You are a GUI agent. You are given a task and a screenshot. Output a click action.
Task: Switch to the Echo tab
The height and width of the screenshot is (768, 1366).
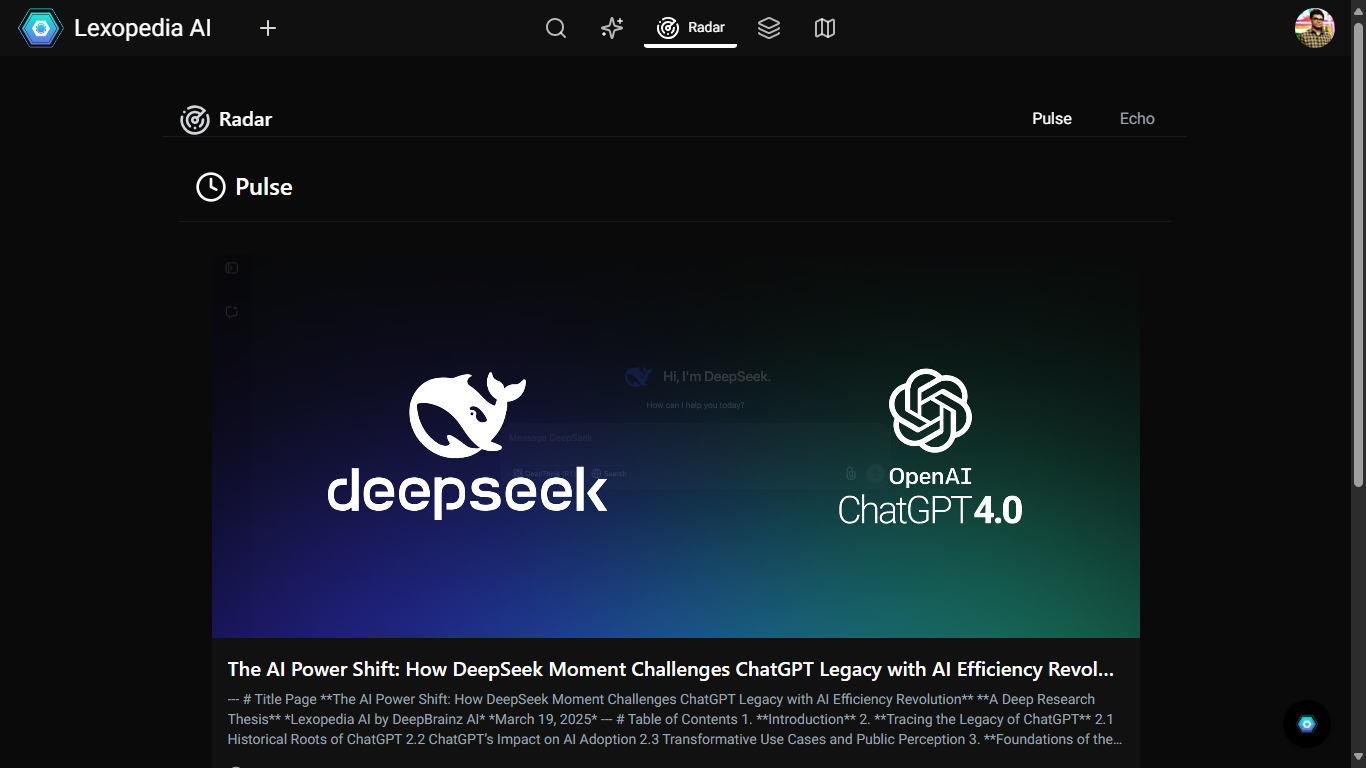point(1137,118)
